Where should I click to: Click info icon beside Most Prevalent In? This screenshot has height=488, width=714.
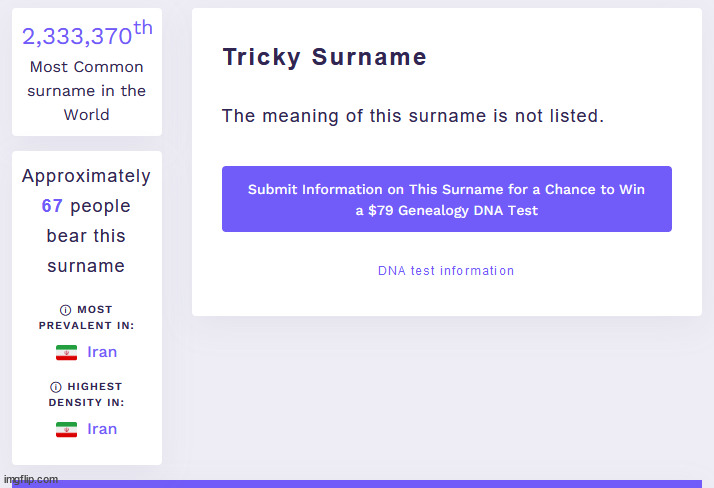click(66, 310)
